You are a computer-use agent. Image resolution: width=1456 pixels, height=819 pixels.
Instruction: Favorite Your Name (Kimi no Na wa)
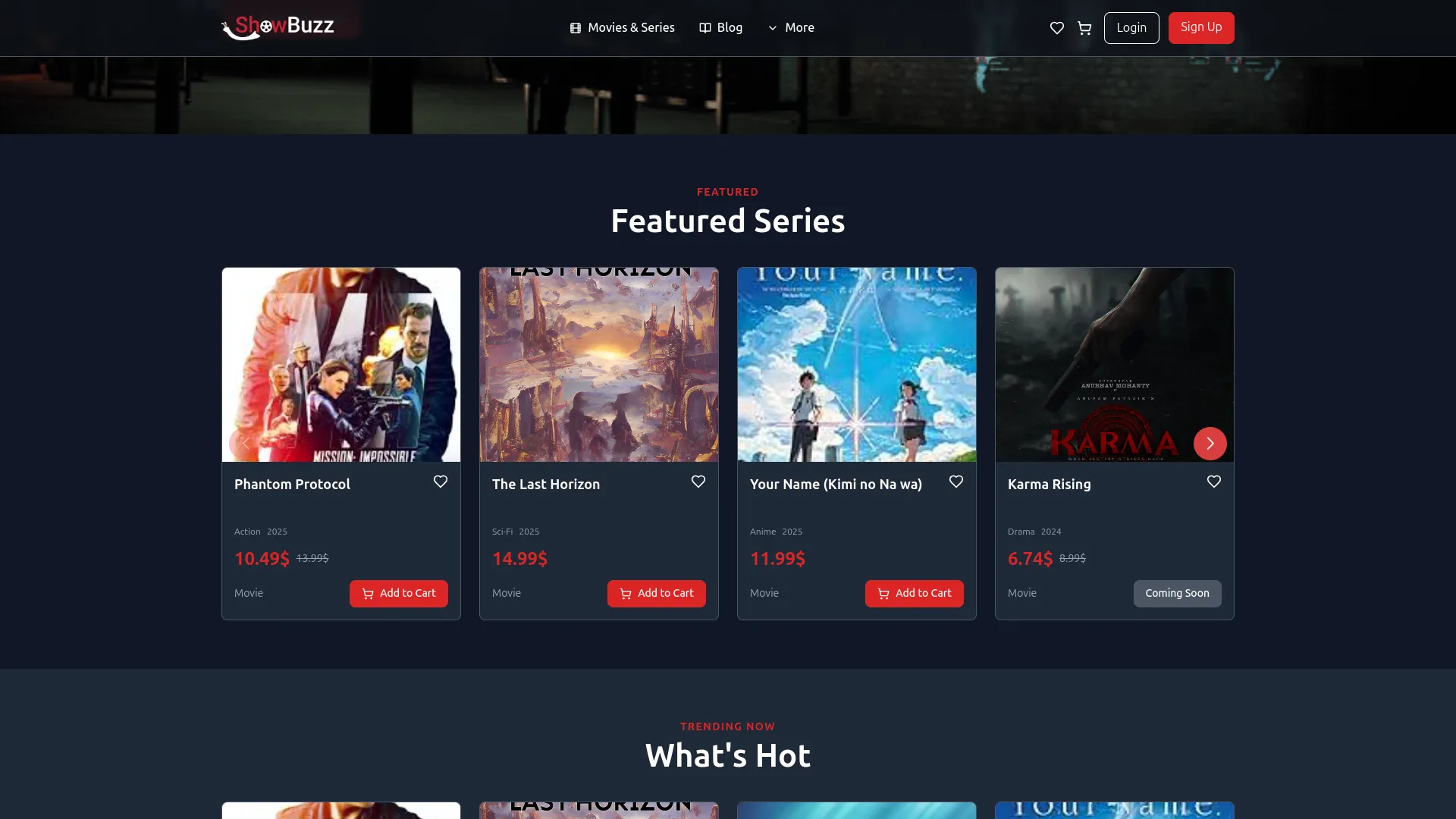click(x=956, y=482)
